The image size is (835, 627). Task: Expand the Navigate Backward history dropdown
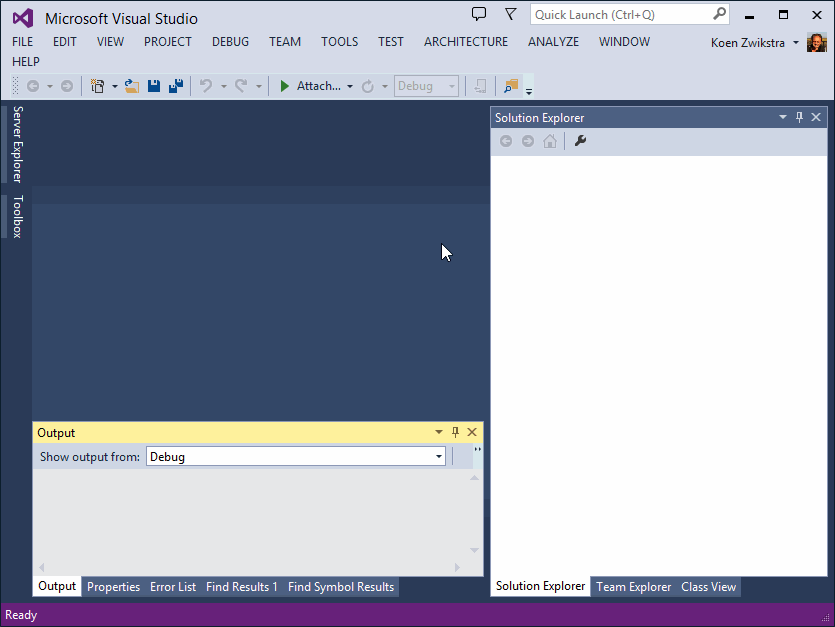50,86
